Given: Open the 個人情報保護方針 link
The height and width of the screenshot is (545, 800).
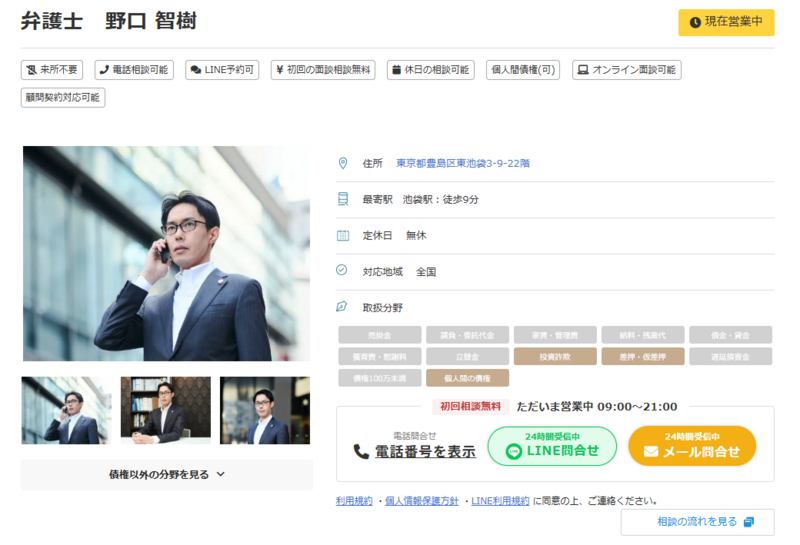Looking at the screenshot, I should point(422,501).
